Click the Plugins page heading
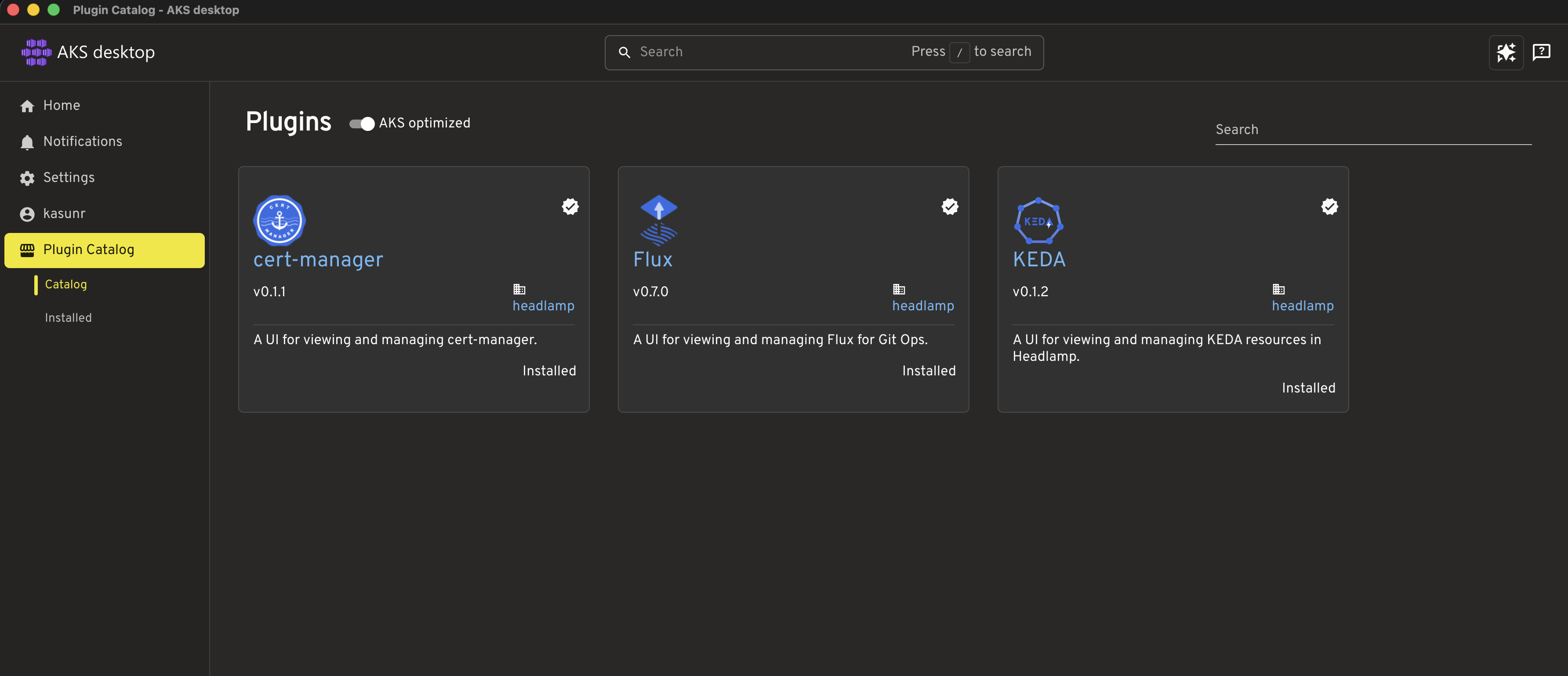This screenshot has width=1568, height=676. (289, 123)
